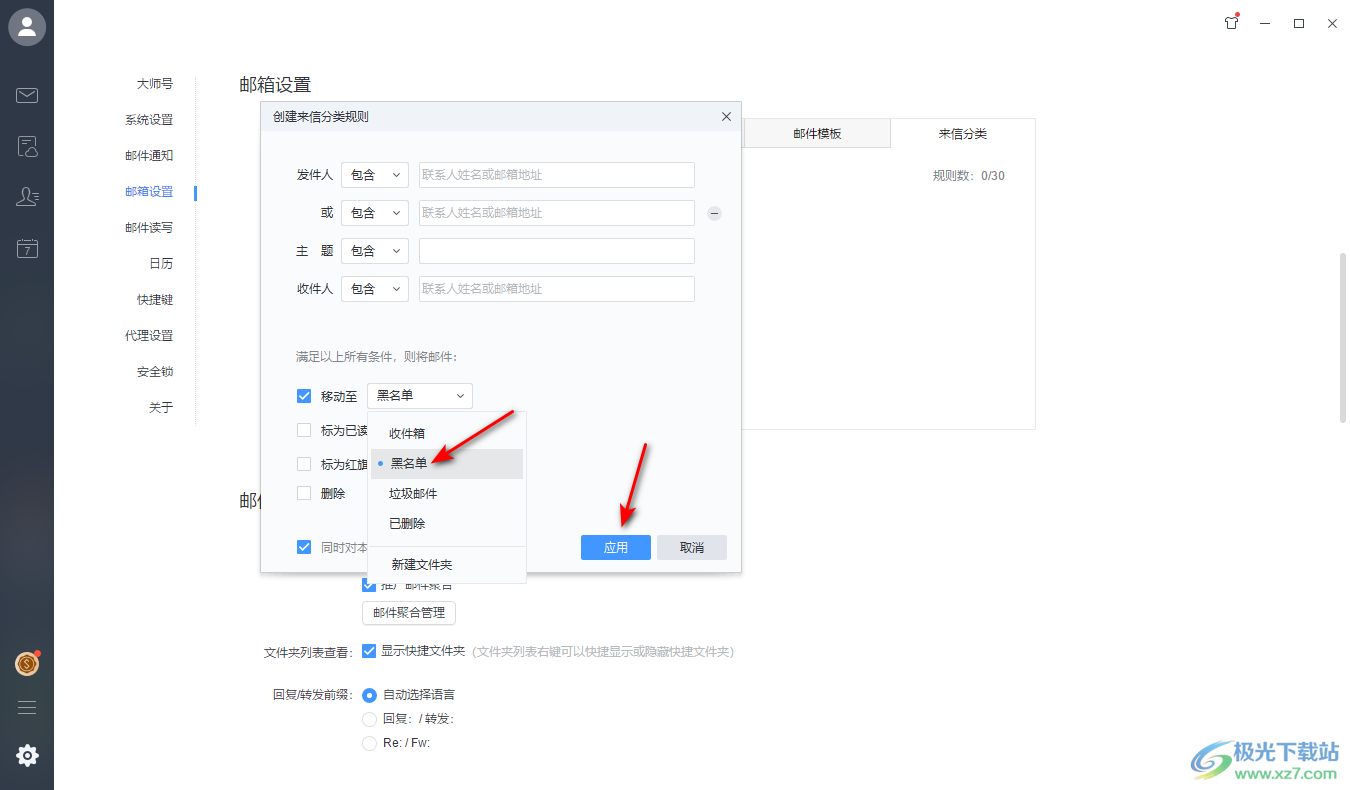Screen dimensions: 1350x790
Task: Click the 取消 button
Action: click(x=692, y=547)
